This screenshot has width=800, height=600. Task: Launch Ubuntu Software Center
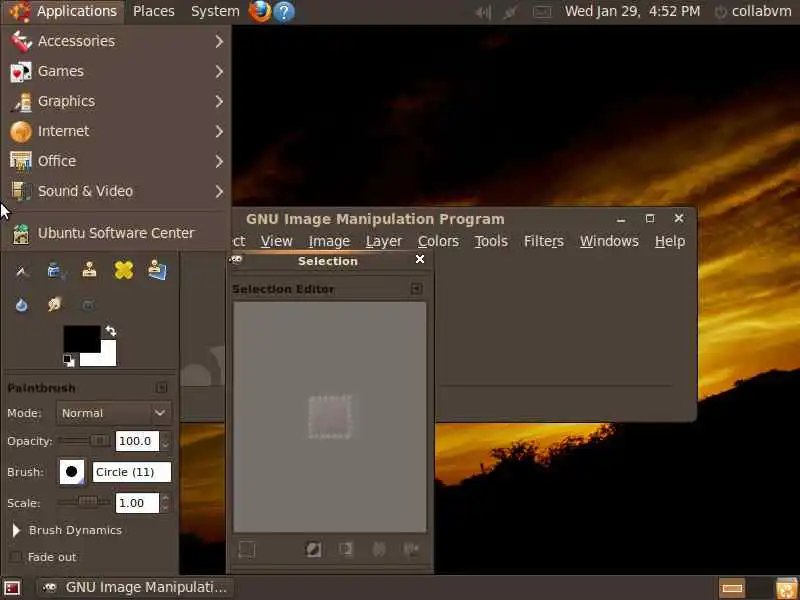[116, 233]
